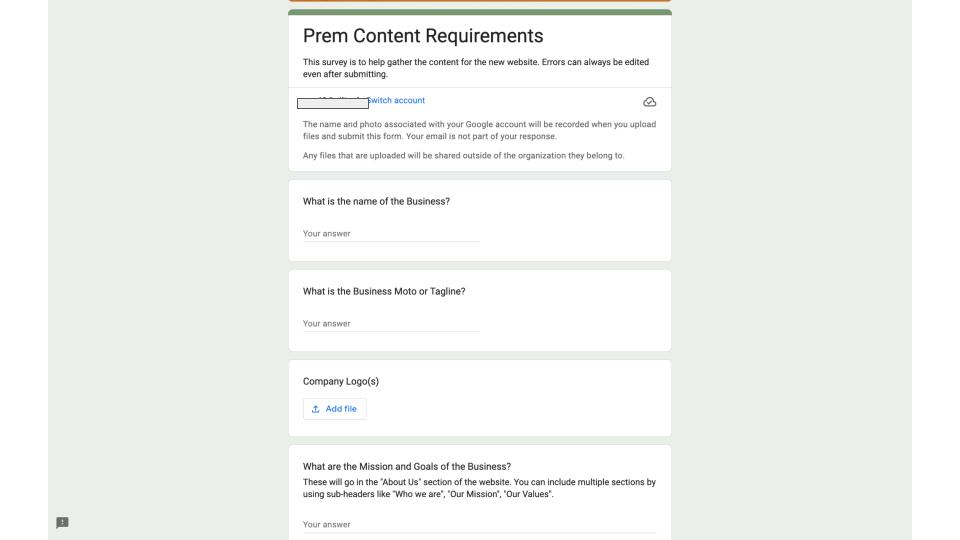The height and width of the screenshot is (540, 960).
Task: Click the Prem Content Requirements form title
Action: [423, 36]
